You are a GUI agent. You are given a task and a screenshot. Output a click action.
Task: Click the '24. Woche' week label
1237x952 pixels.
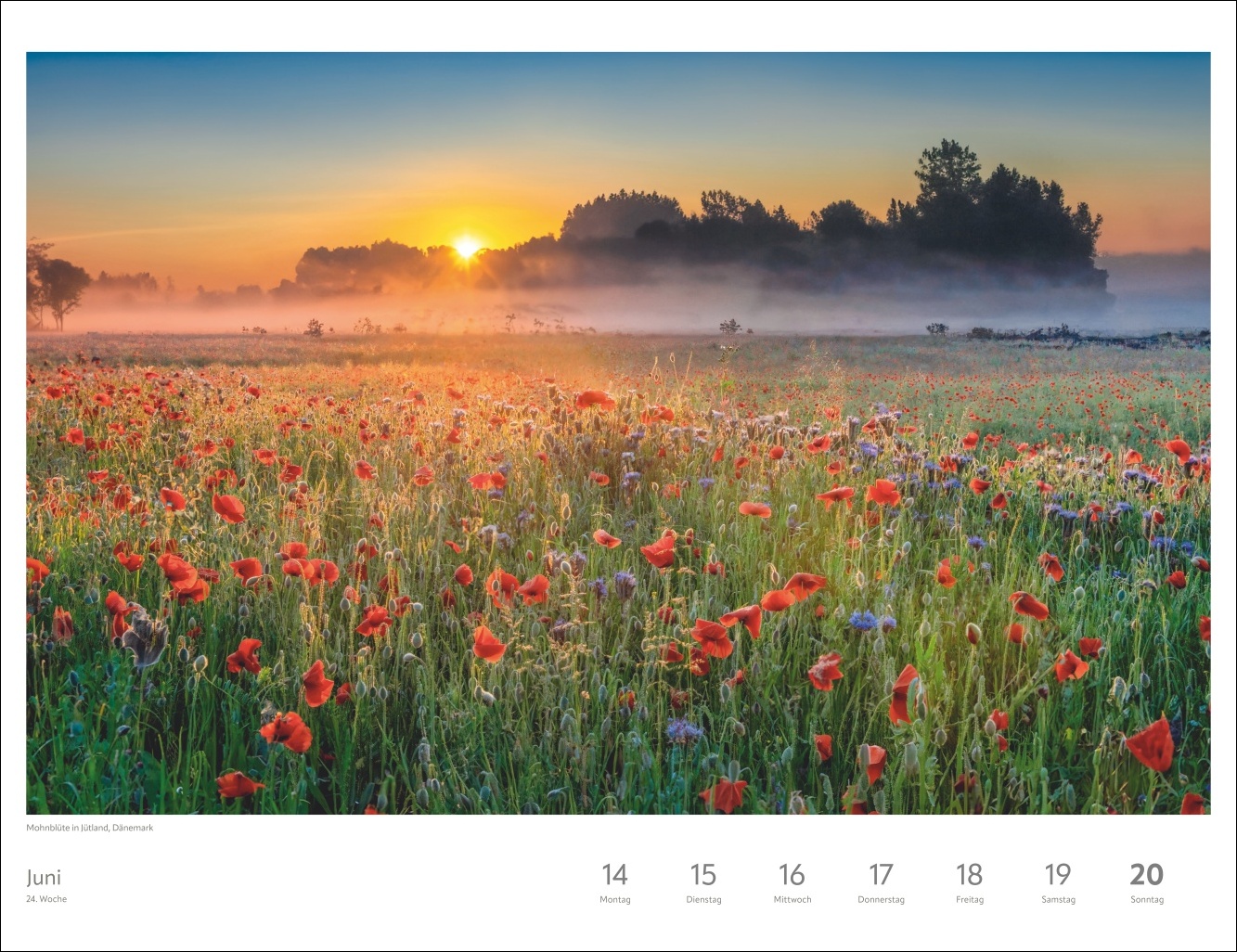[46, 899]
